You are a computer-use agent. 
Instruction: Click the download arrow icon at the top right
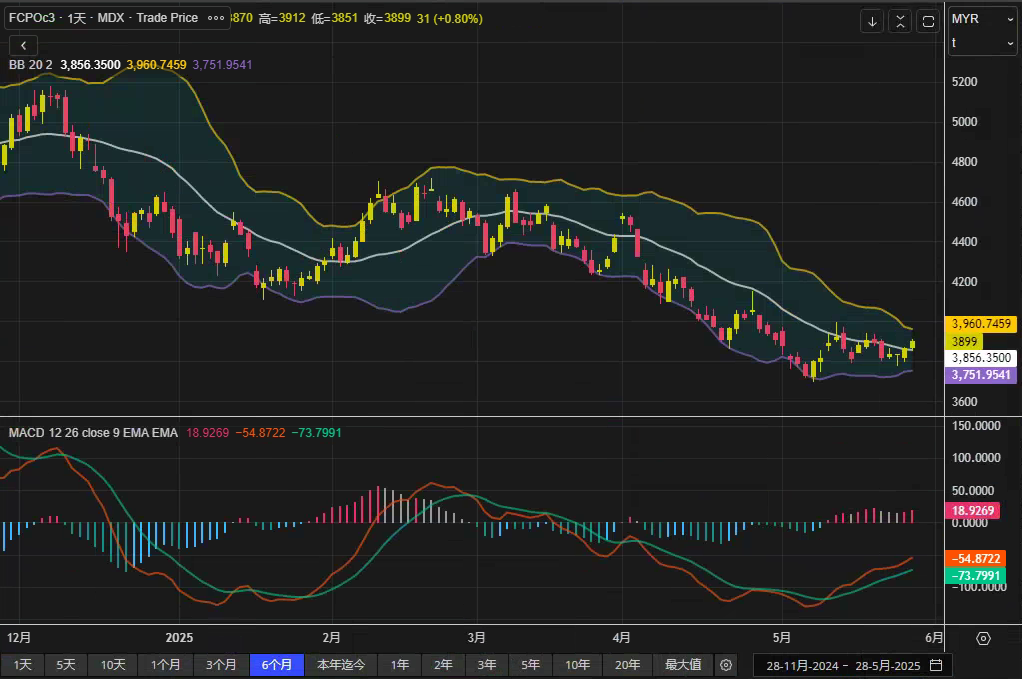click(x=872, y=22)
